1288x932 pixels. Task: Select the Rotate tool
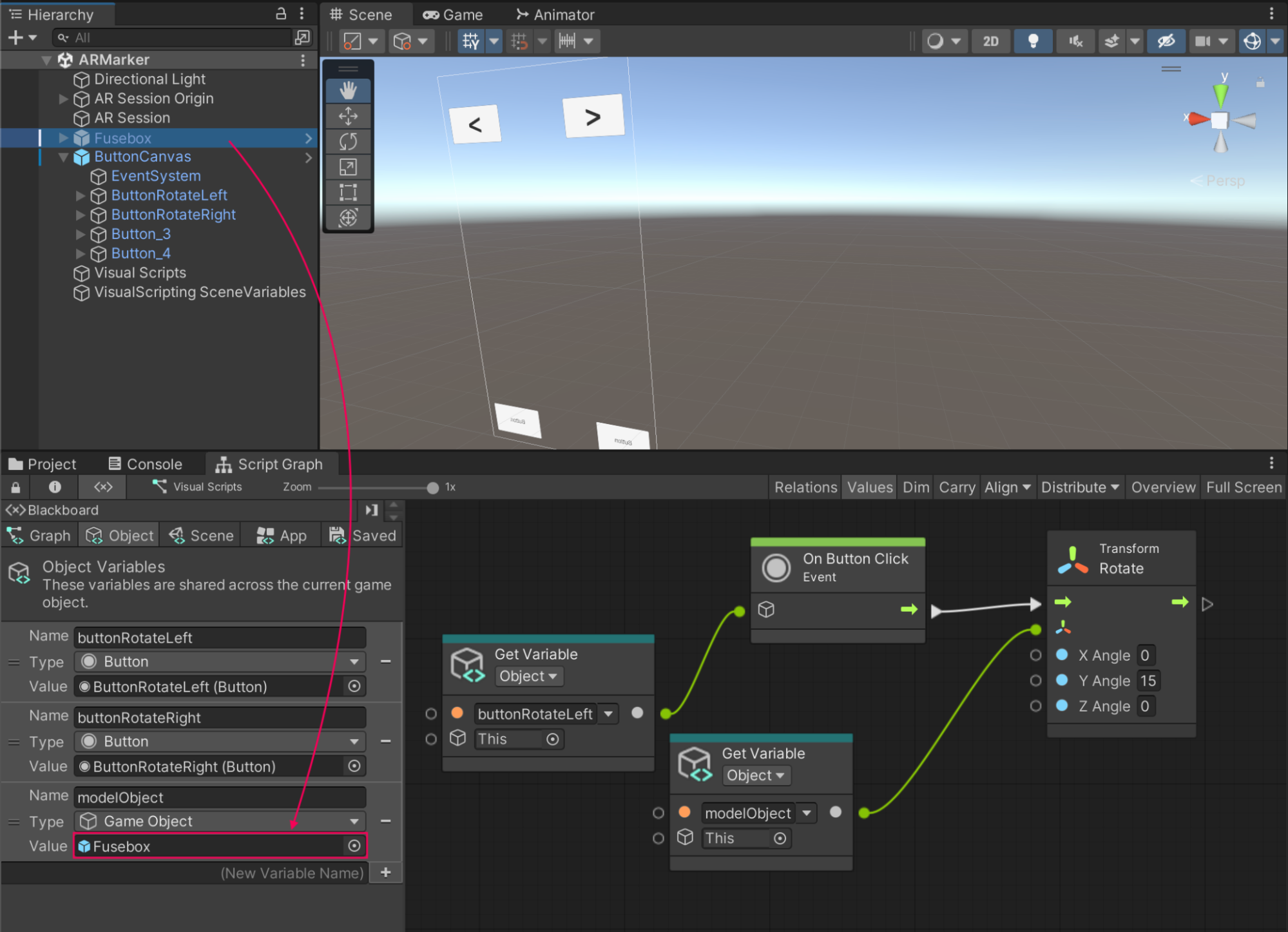point(348,141)
